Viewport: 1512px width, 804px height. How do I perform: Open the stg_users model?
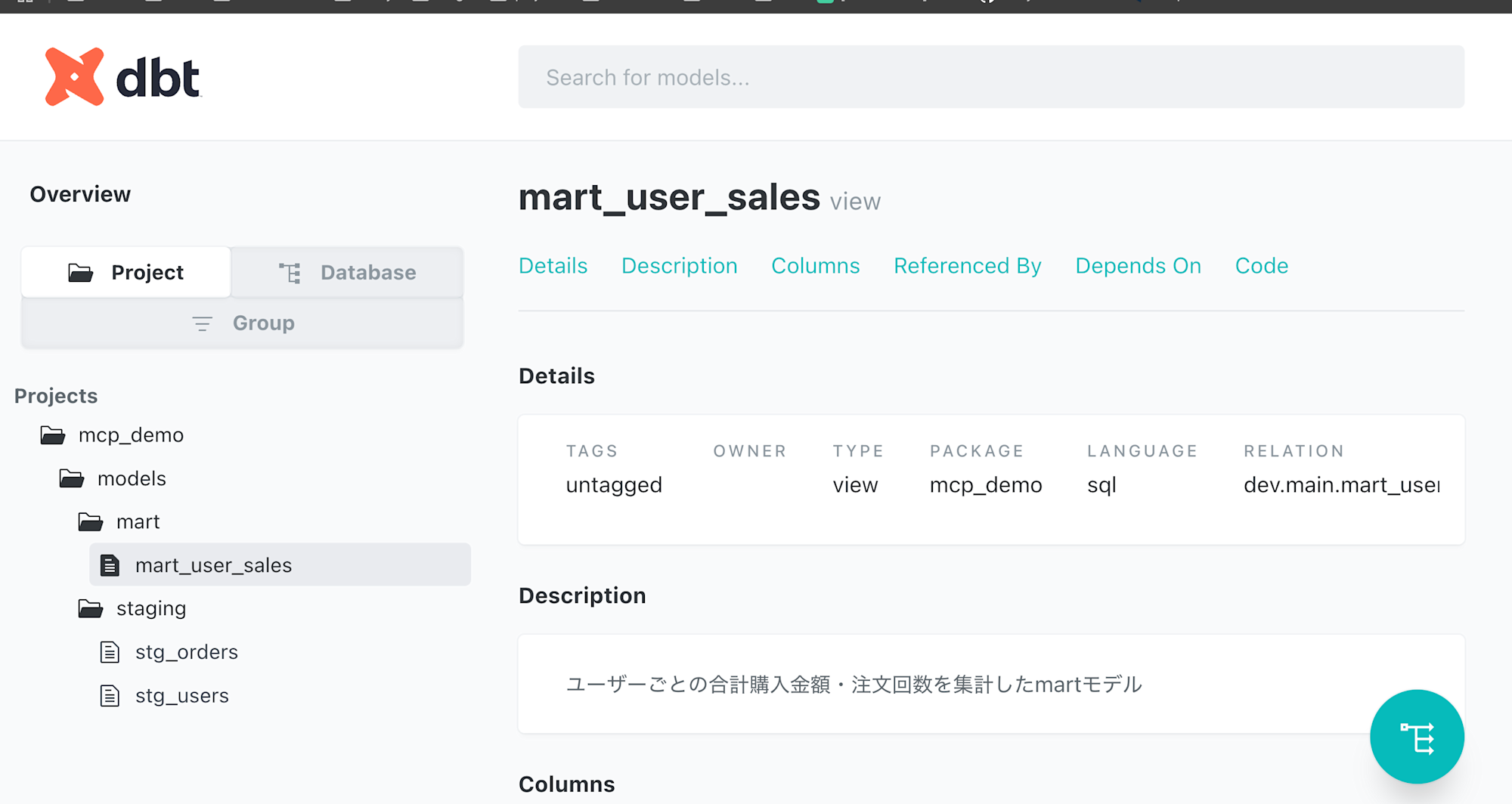(x=181, y=695)
